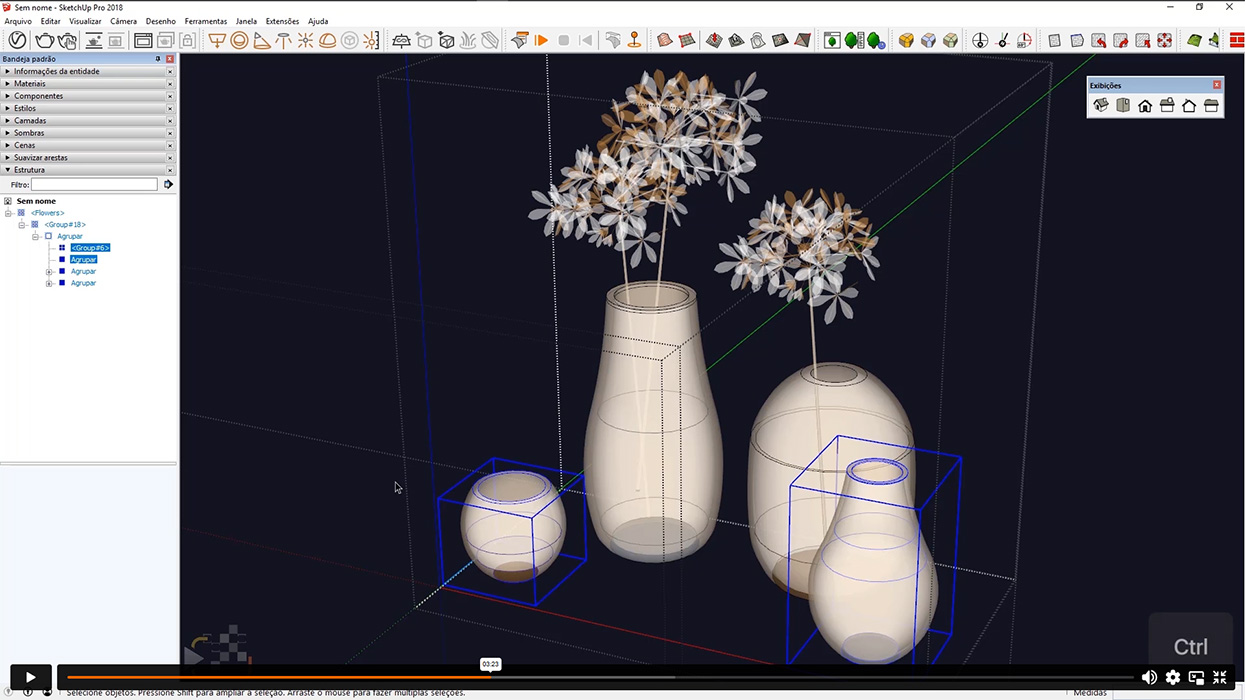Click the house-shaped view icon in Exibições

(x=1145, y=105)
